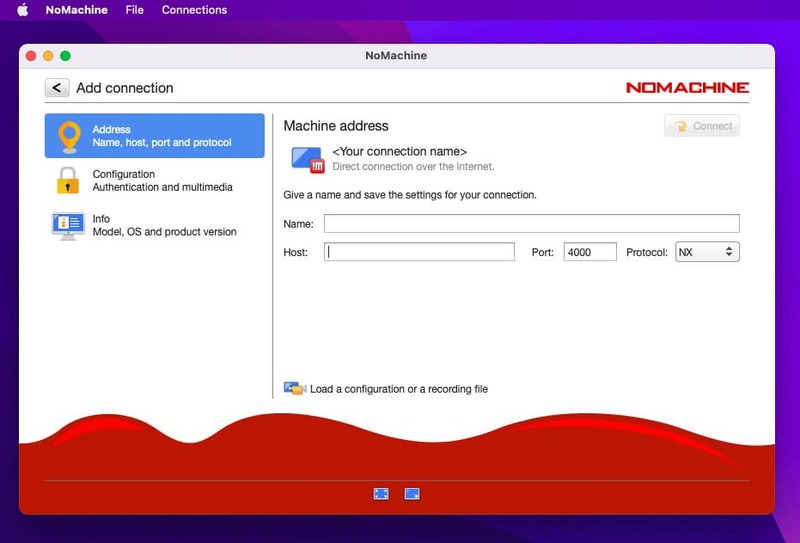Select 'Authentication and multimedia' text
The image size is (800, 543).
pyautogui.click(x=162, y=187)
